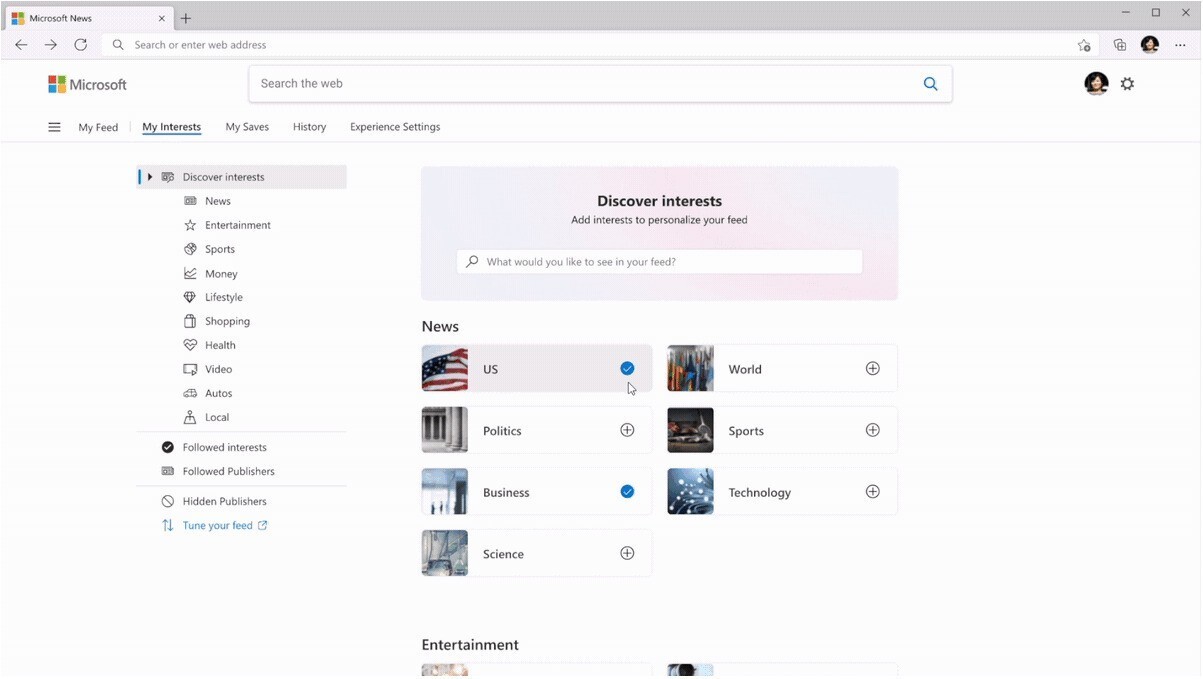Click the Science category thumbnail
1203x679 pixels.
tap(445, 553)
